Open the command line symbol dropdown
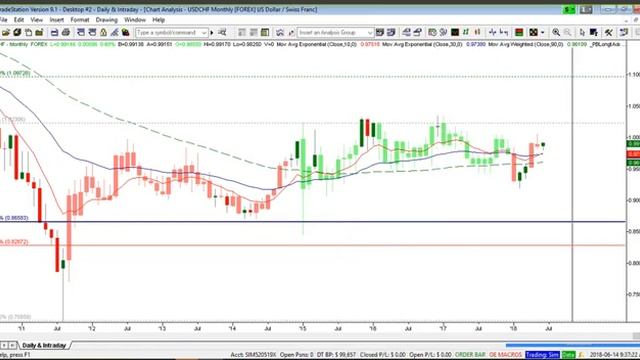 click(204, 32)
